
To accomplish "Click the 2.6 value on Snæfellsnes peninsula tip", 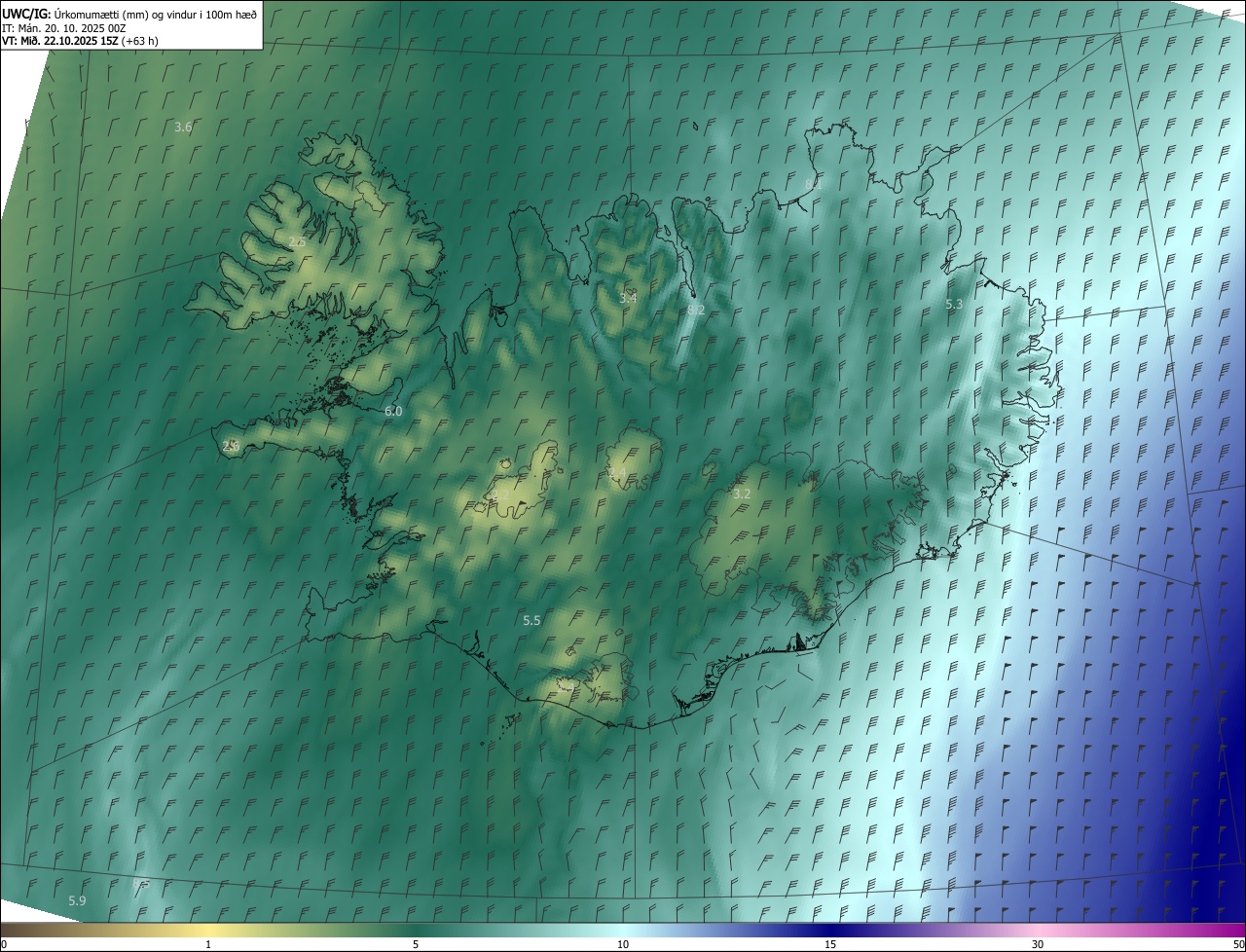I will [231, 446].
